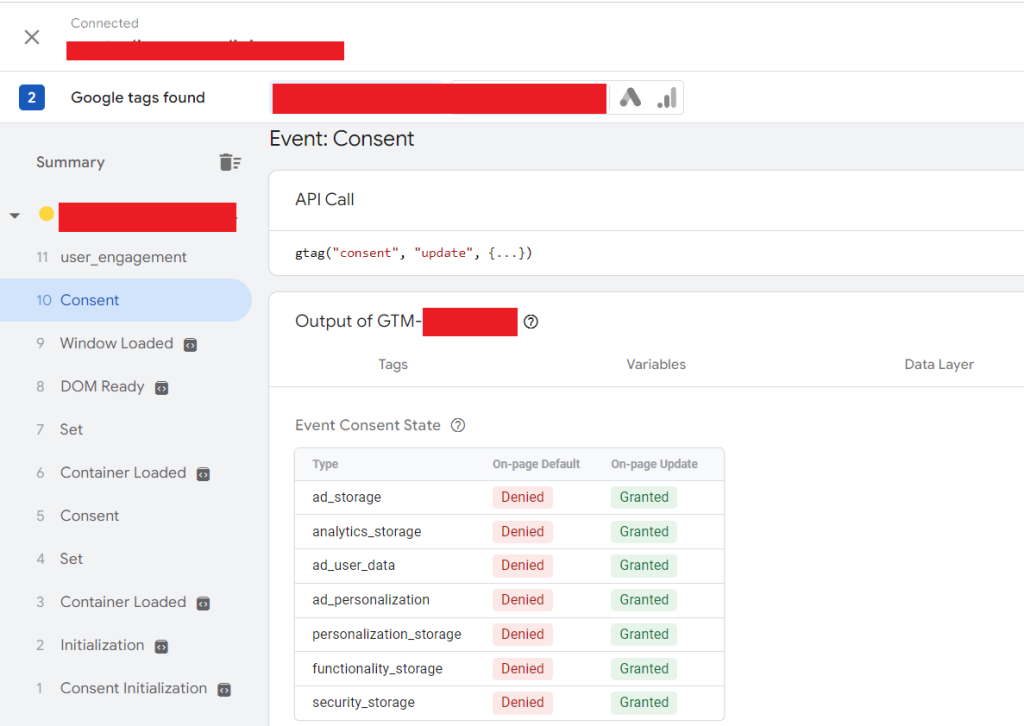Open help icon next to GTM output
1024x726 pixels.
531,322
